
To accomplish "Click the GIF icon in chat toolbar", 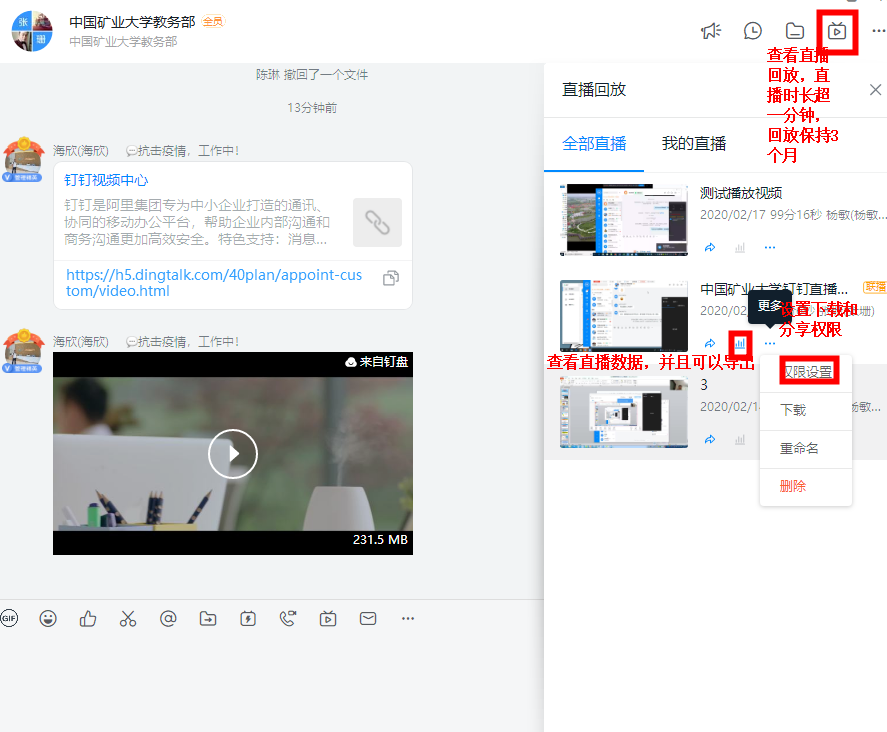I will coord(8,618).
